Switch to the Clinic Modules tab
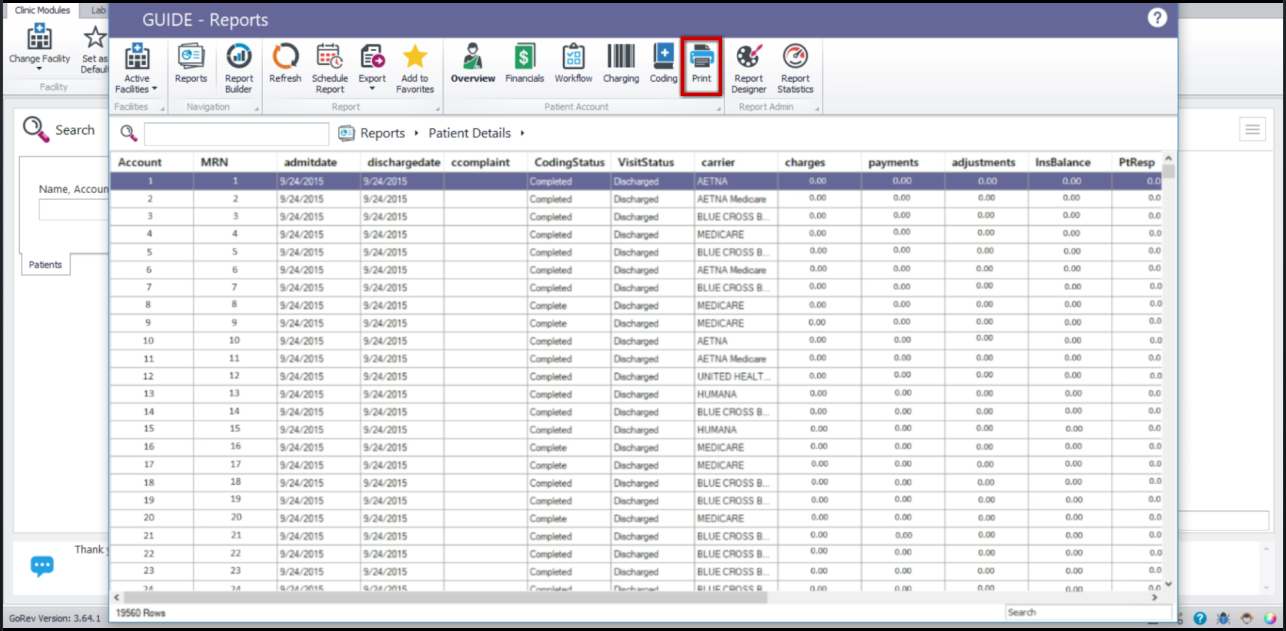The height and width of the screenshot is (631, 1286). [x=42, y=9]
